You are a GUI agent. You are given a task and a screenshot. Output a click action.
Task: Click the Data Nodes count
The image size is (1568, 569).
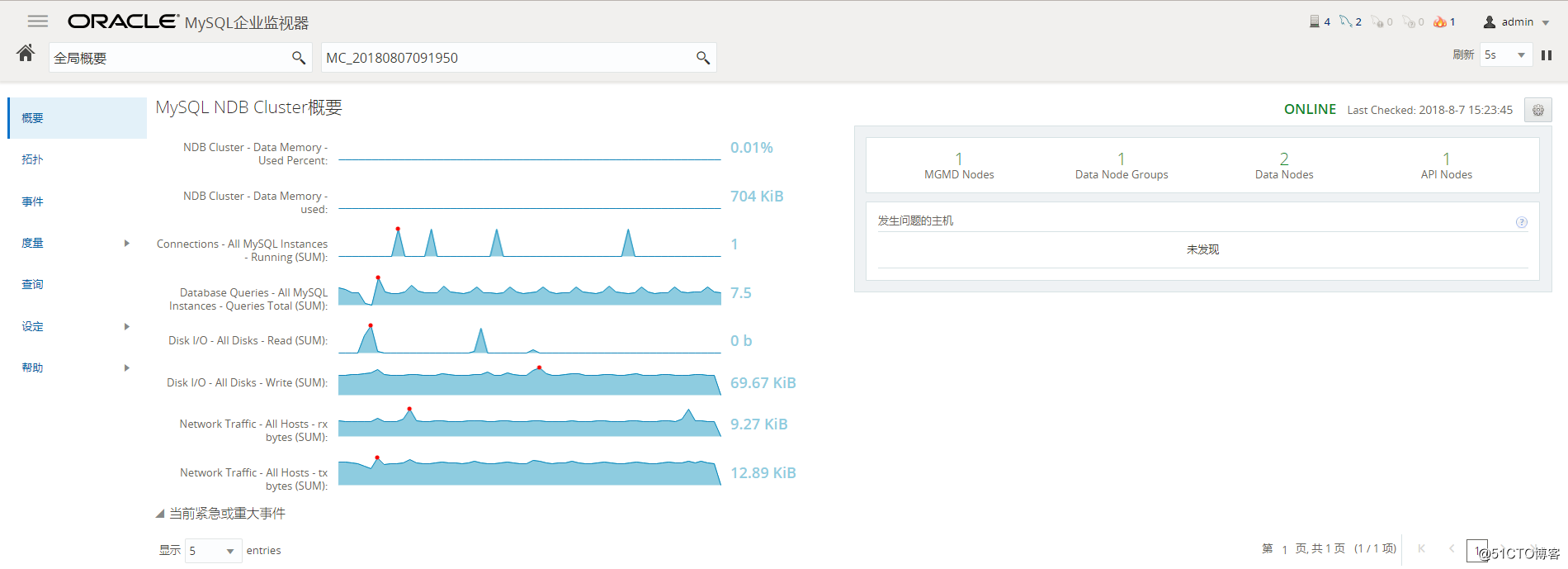pyautogui.click(x=1284, y=159)
